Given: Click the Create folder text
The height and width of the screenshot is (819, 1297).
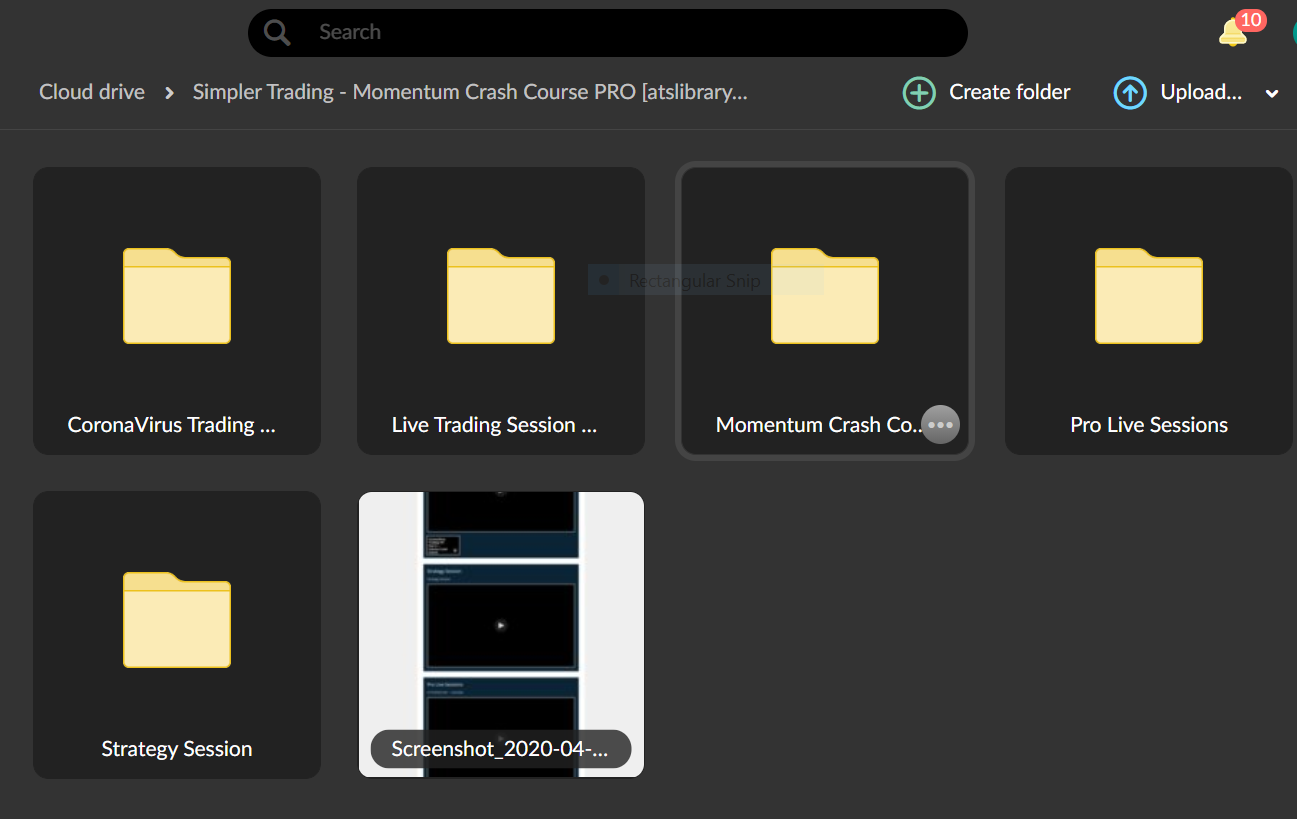Looking at the screenshot, I should [1009, 92].
